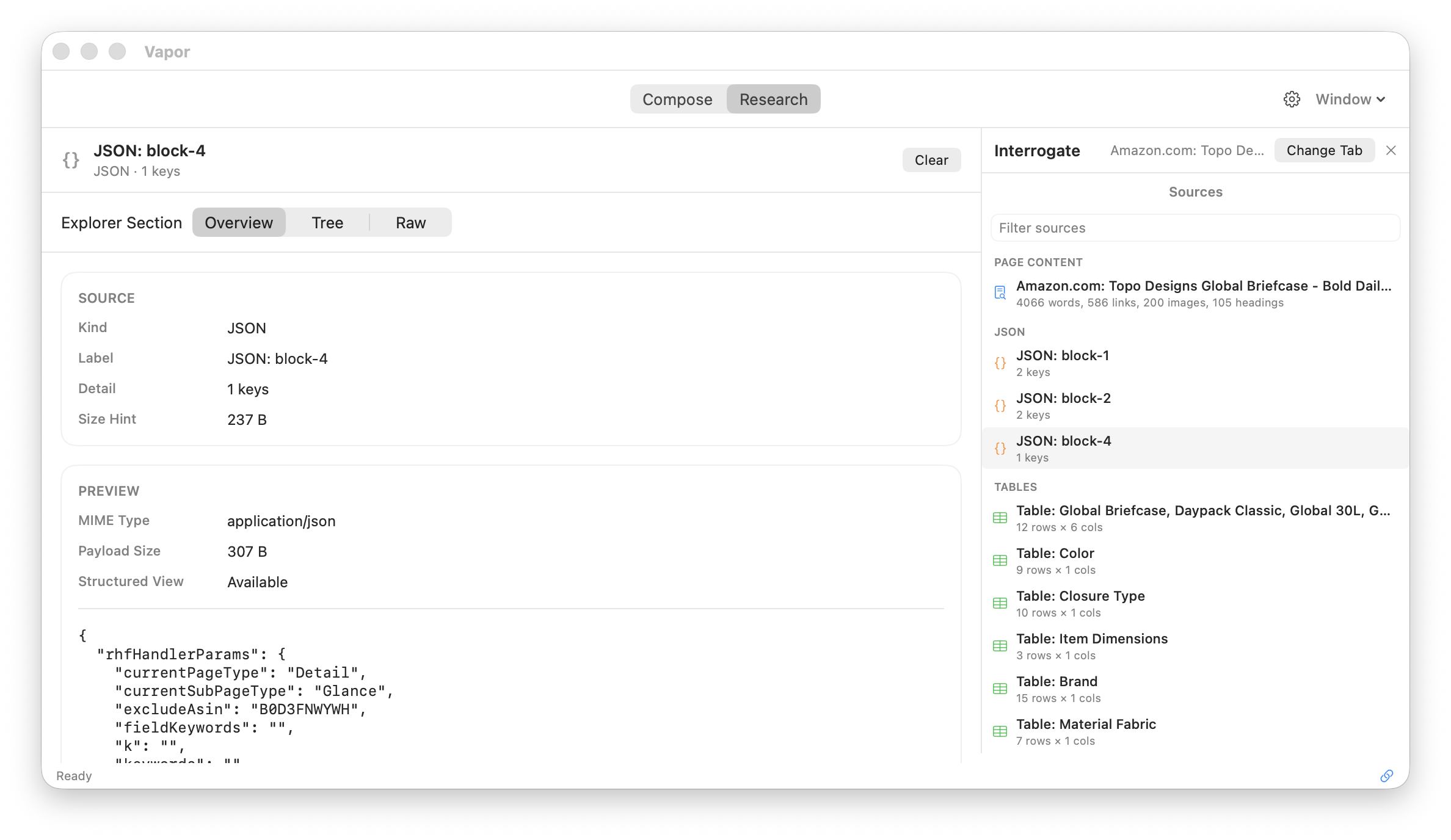The width and height of the screenshot is (1451, 840).
Task: Select the Overview tab
Action: [x=239, y=222]
